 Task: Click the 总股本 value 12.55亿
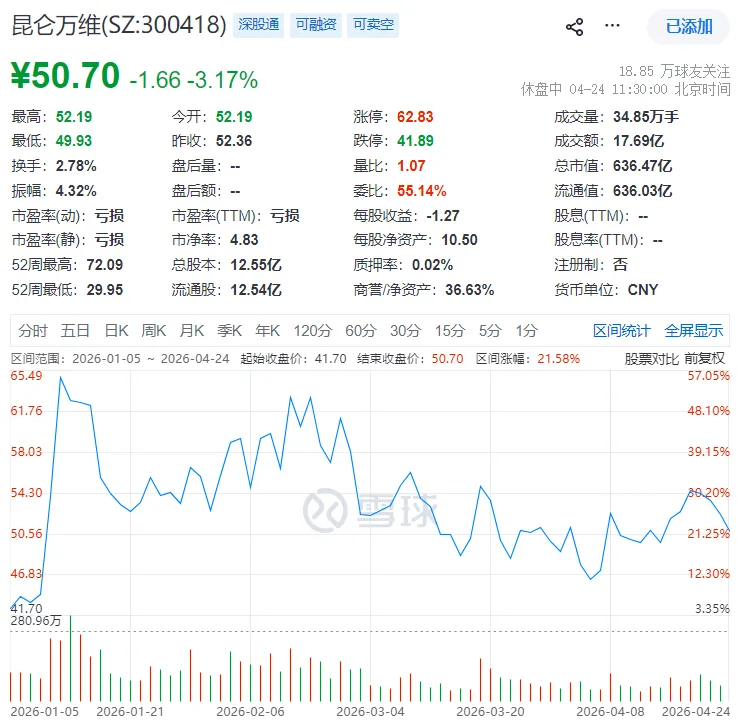pos(256,265)
